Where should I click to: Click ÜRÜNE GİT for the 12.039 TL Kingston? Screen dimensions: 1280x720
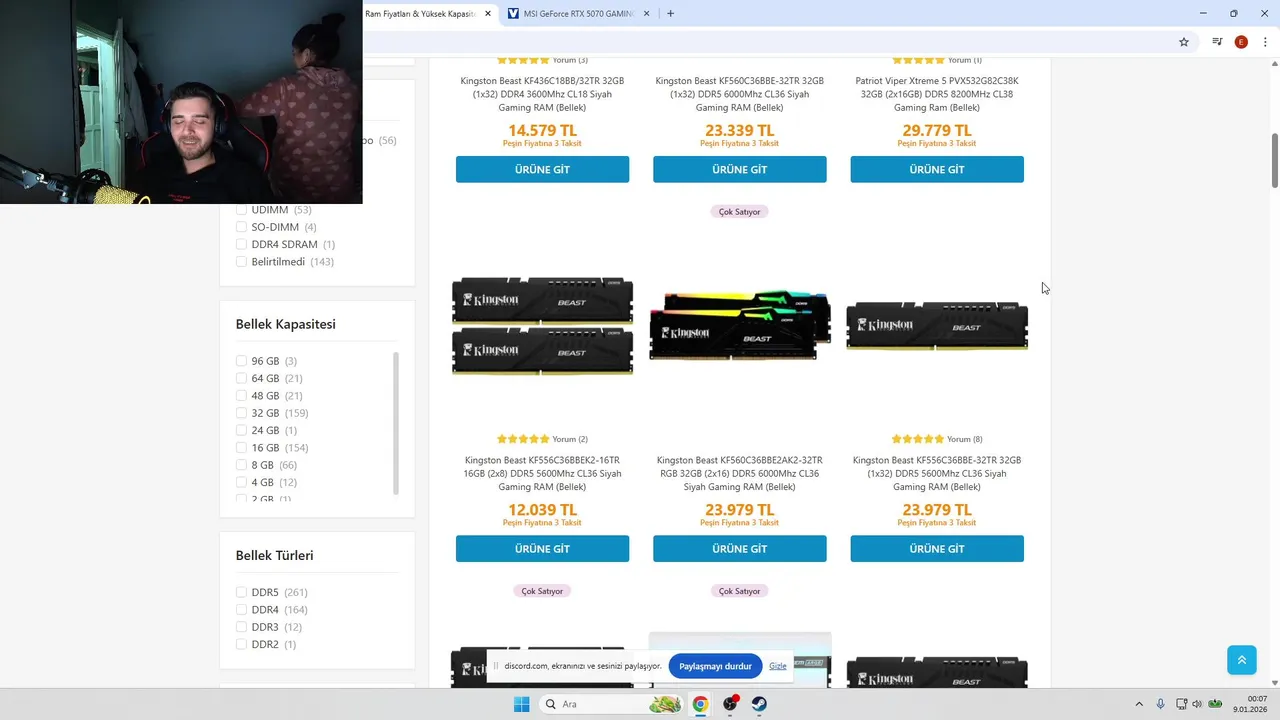(542, 549)
